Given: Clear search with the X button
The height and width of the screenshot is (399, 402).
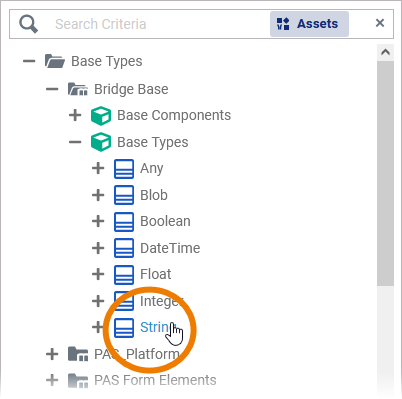Looking at the screenshot, I should coord(380,23).
